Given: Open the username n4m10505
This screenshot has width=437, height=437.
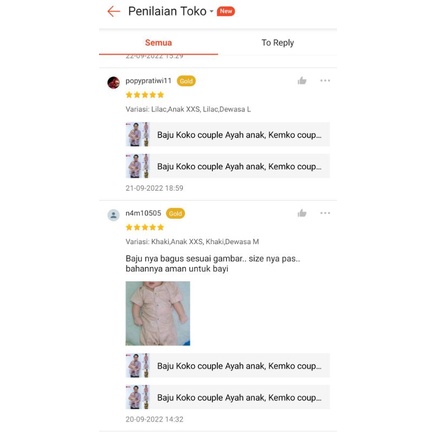Looking at the screenshot, I should (x=143, y=213).
